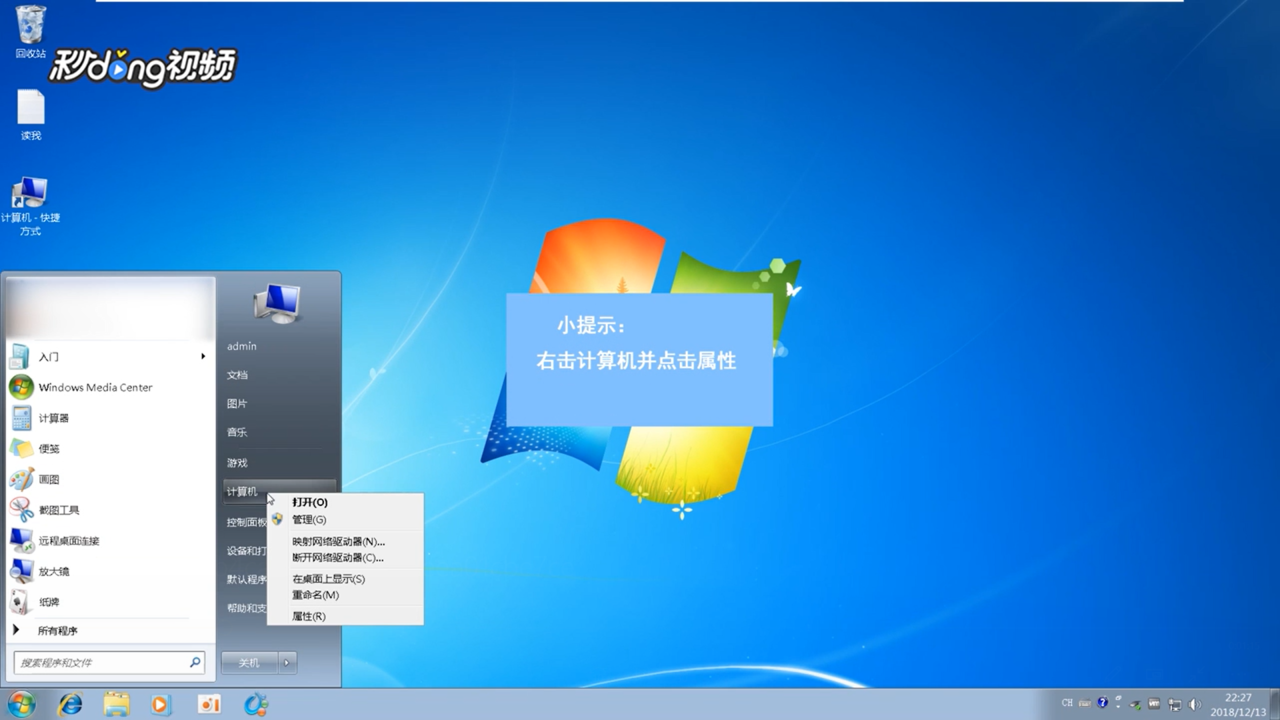This screenshot has width=1280, height=720.
Task: Open the Recycle Bin desktop icon
Action: (31, 31)
